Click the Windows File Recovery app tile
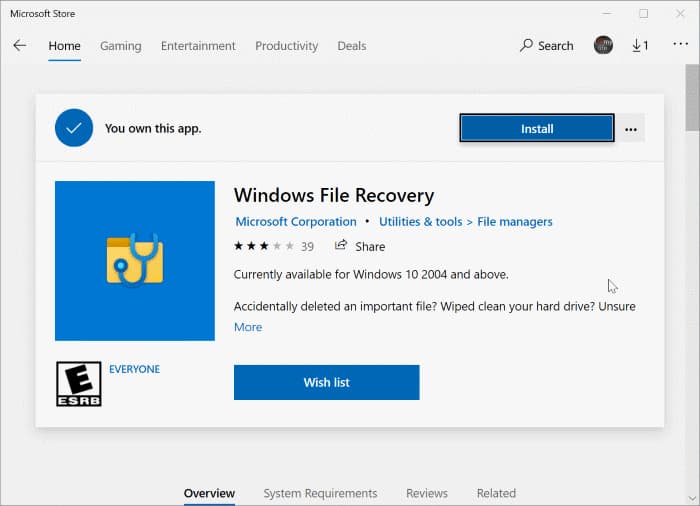 [135, 260]
